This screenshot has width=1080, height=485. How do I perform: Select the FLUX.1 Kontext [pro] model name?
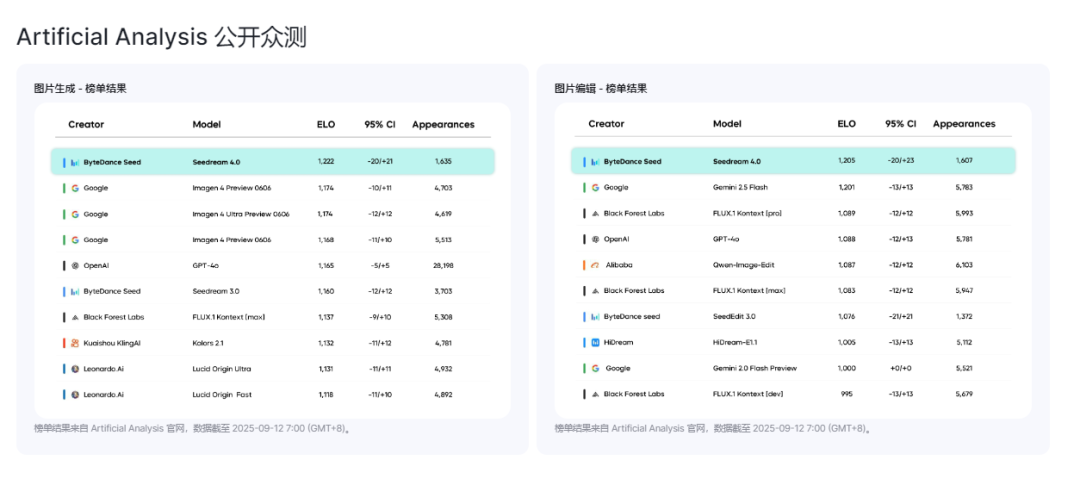(747, 214)
